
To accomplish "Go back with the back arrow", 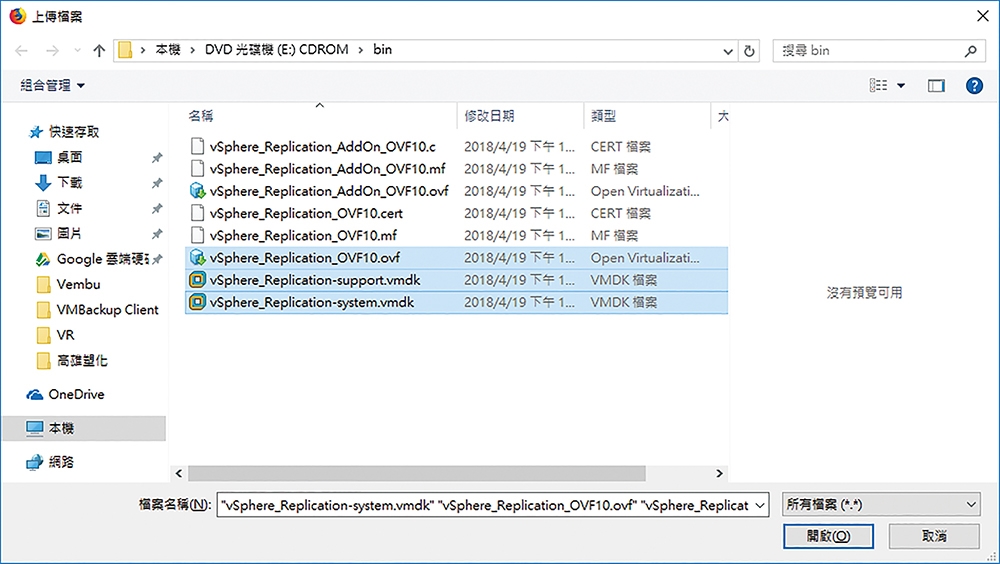I will point(22,50).
